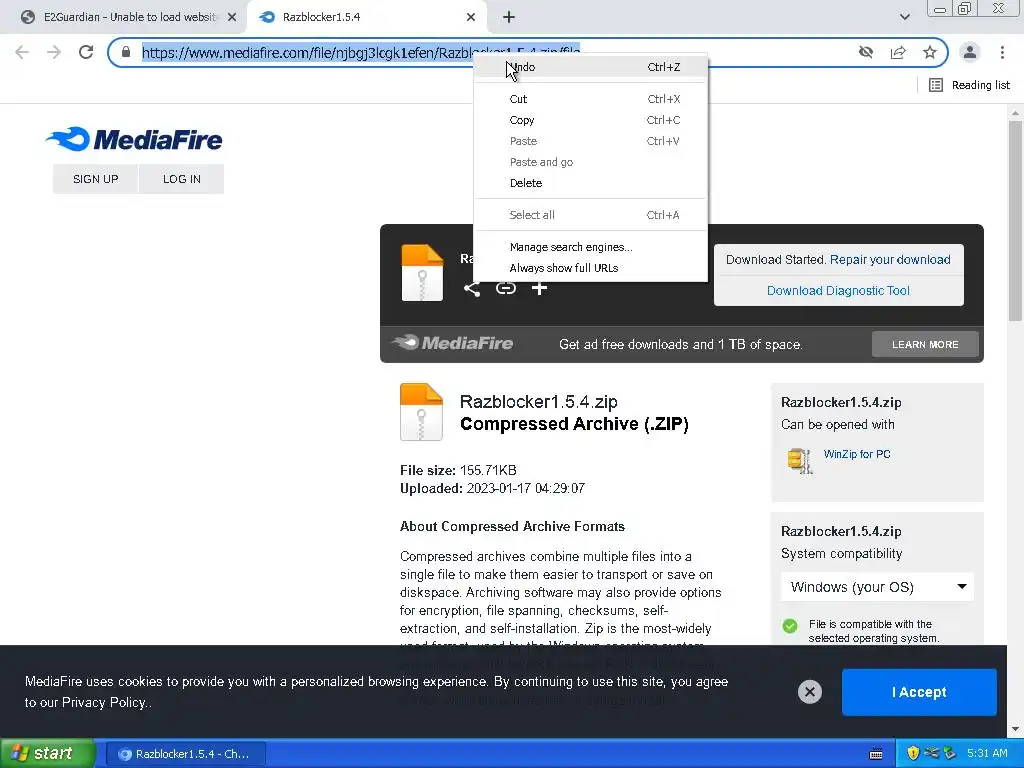Click the copy link icon in the download box
Image resolution: width=1024 pixels, height=768 pixels.
point(505,288)
